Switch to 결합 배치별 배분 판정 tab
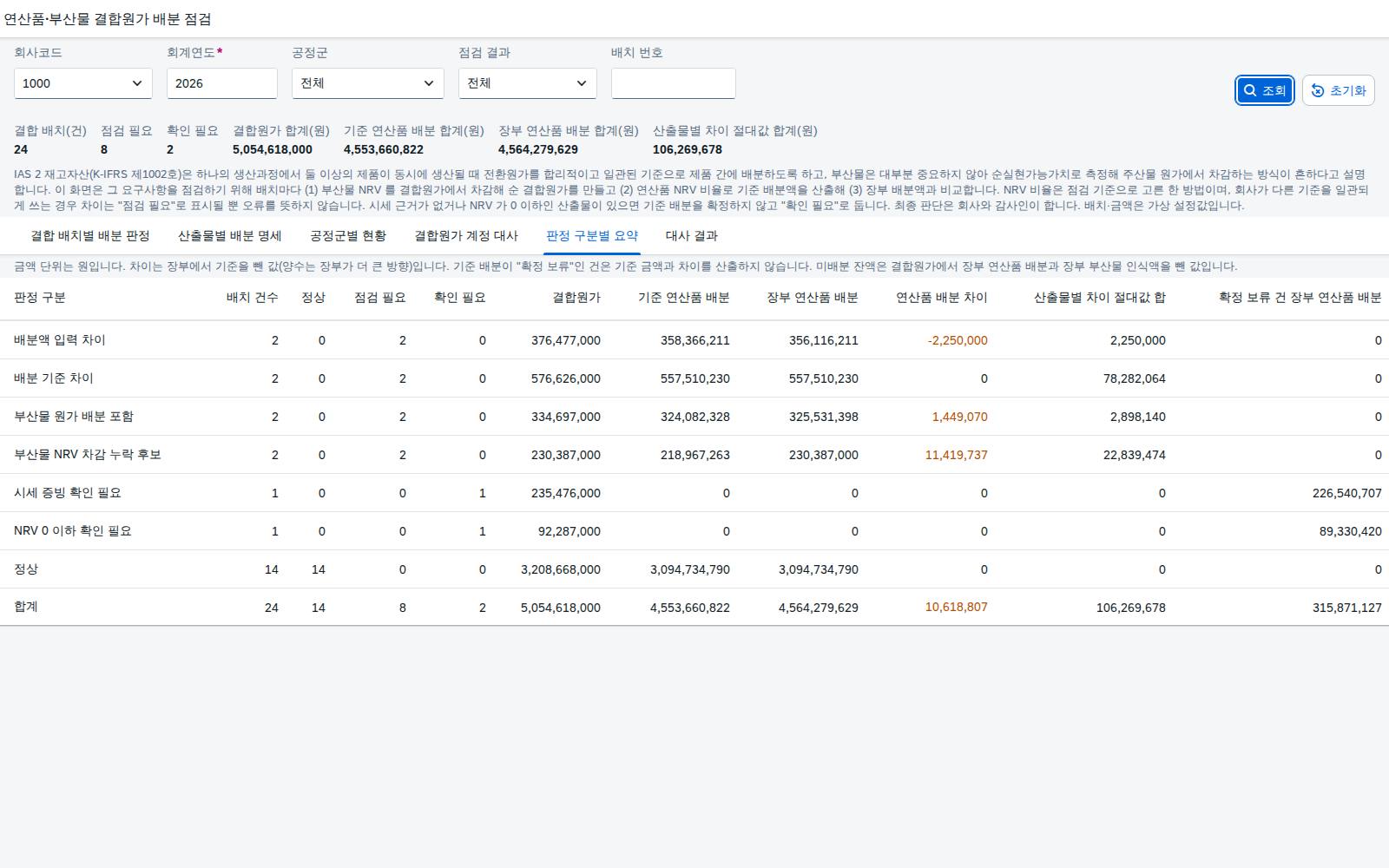1389x868 pixels. 90,236
